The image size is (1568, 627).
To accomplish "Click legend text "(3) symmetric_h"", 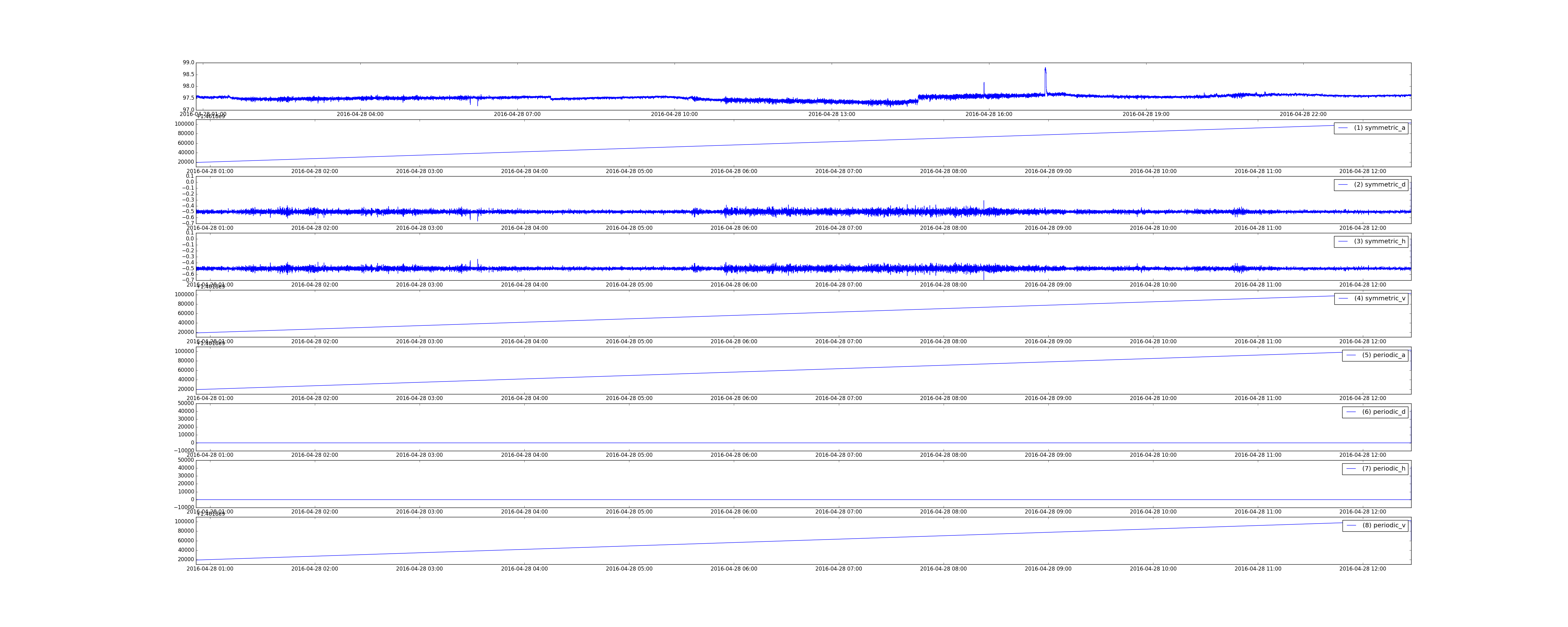I will pyautogui.click(x=1379, y=242).
